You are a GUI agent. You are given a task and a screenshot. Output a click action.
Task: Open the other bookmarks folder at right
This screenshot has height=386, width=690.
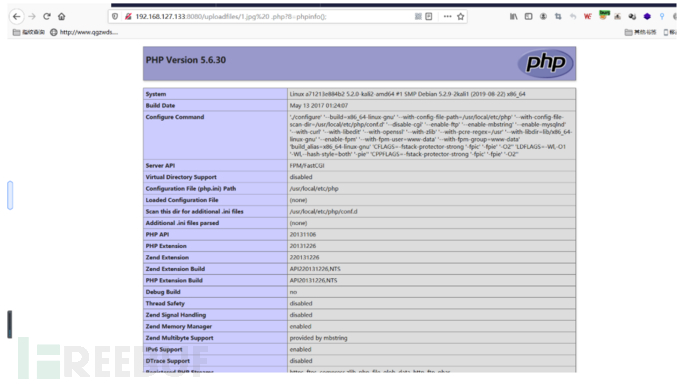click(x=641, y=32)
